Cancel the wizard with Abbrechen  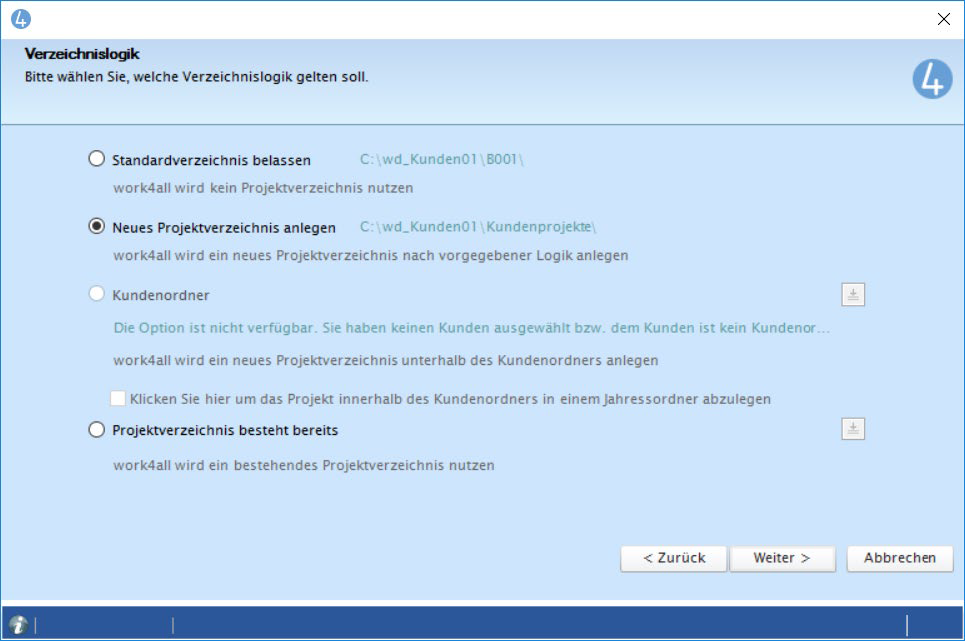click(899, 558)
